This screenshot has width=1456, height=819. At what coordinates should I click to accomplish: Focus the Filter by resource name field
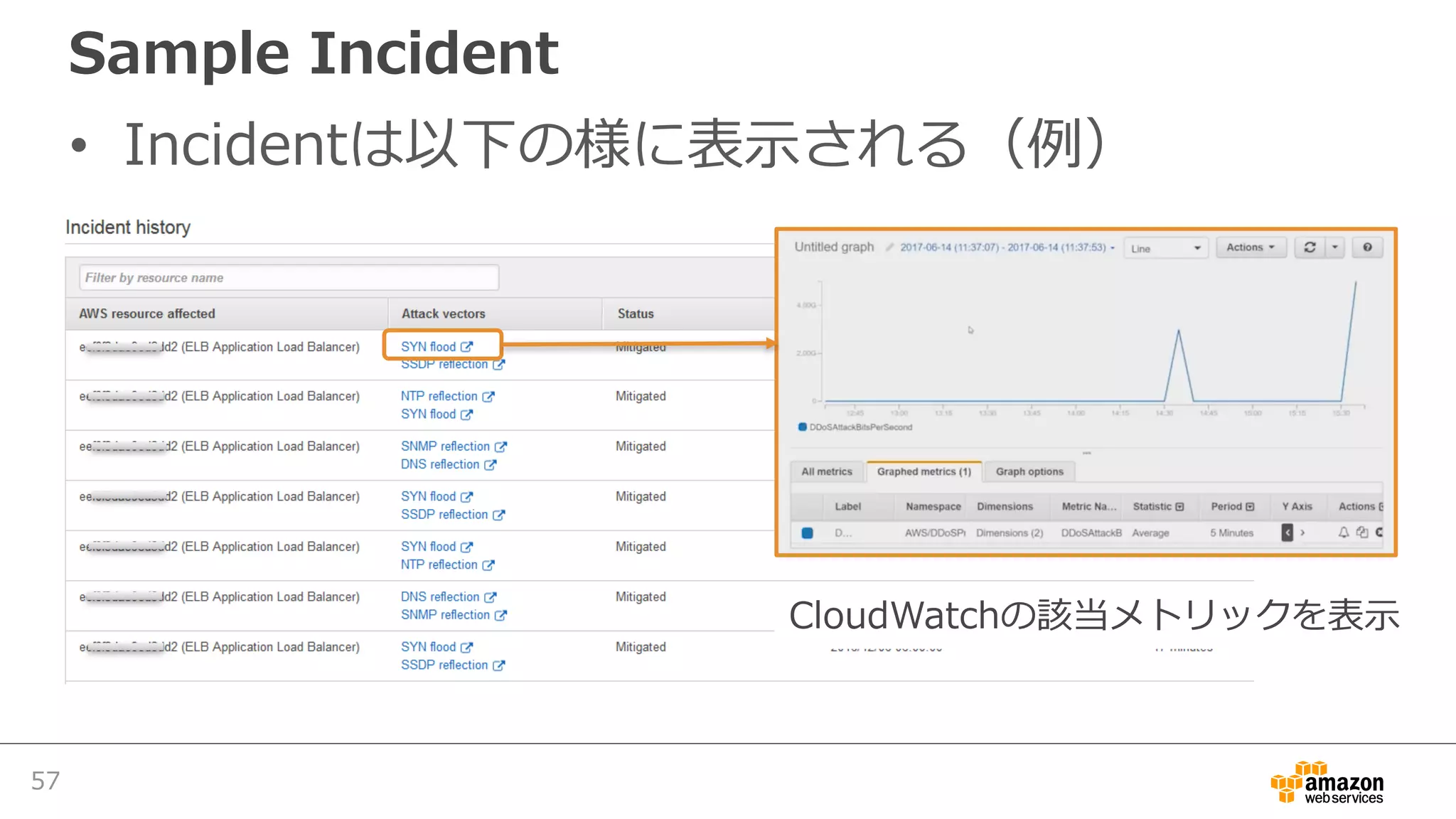coord(289,277)
